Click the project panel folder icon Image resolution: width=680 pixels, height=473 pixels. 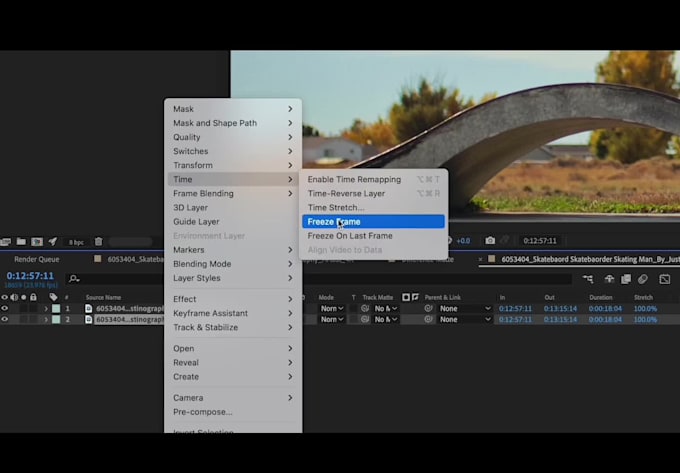point(21,241)
